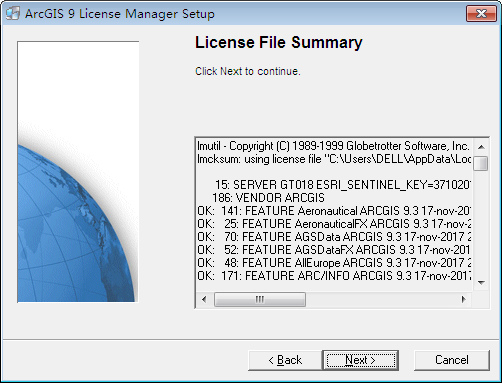Click the 'Click Next to continue.' text
Viewport: 502px width, 383px height.
(x=248, y=71)
